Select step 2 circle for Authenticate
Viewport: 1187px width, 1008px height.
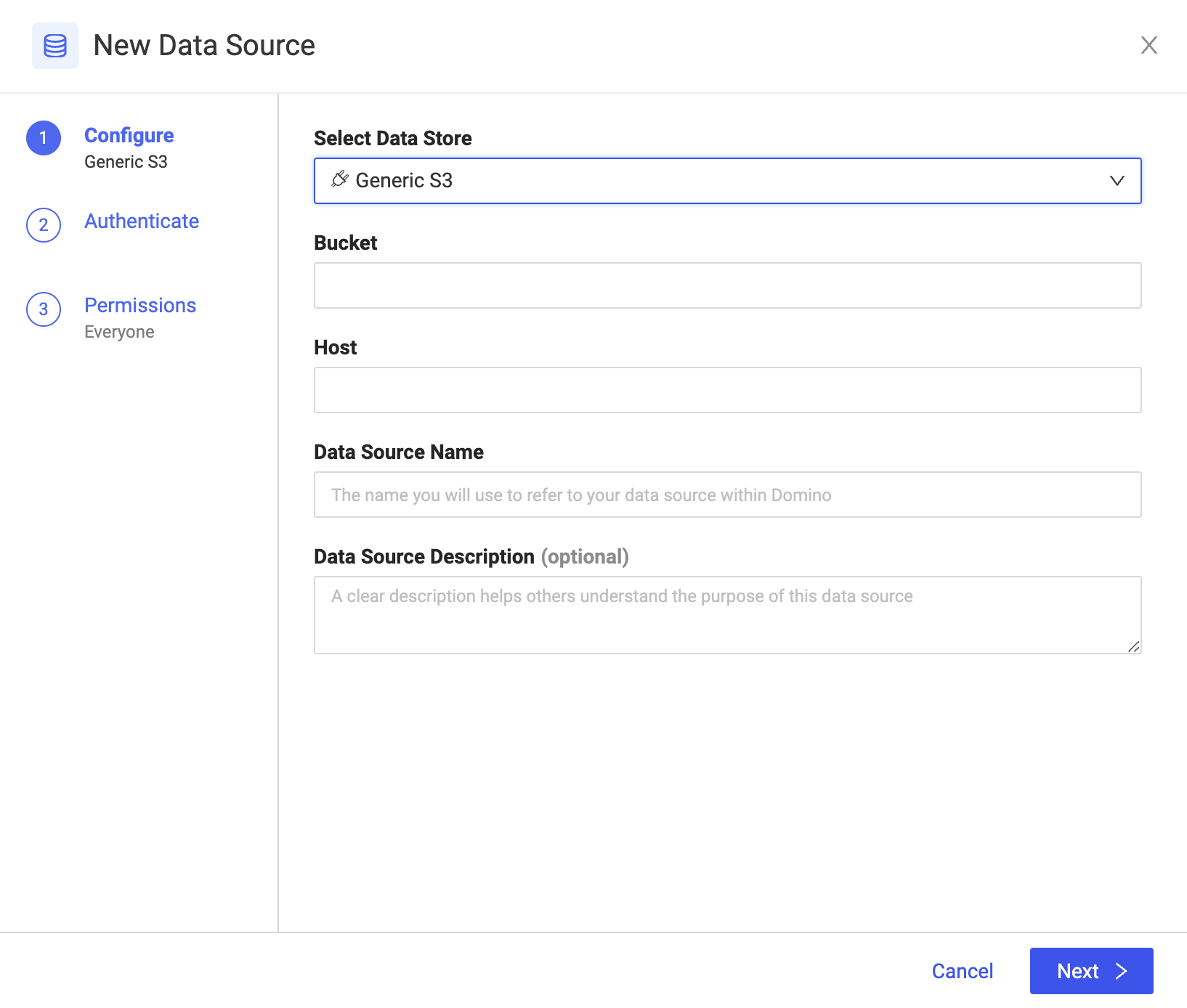pyautogui.click(x=44, y=225)
